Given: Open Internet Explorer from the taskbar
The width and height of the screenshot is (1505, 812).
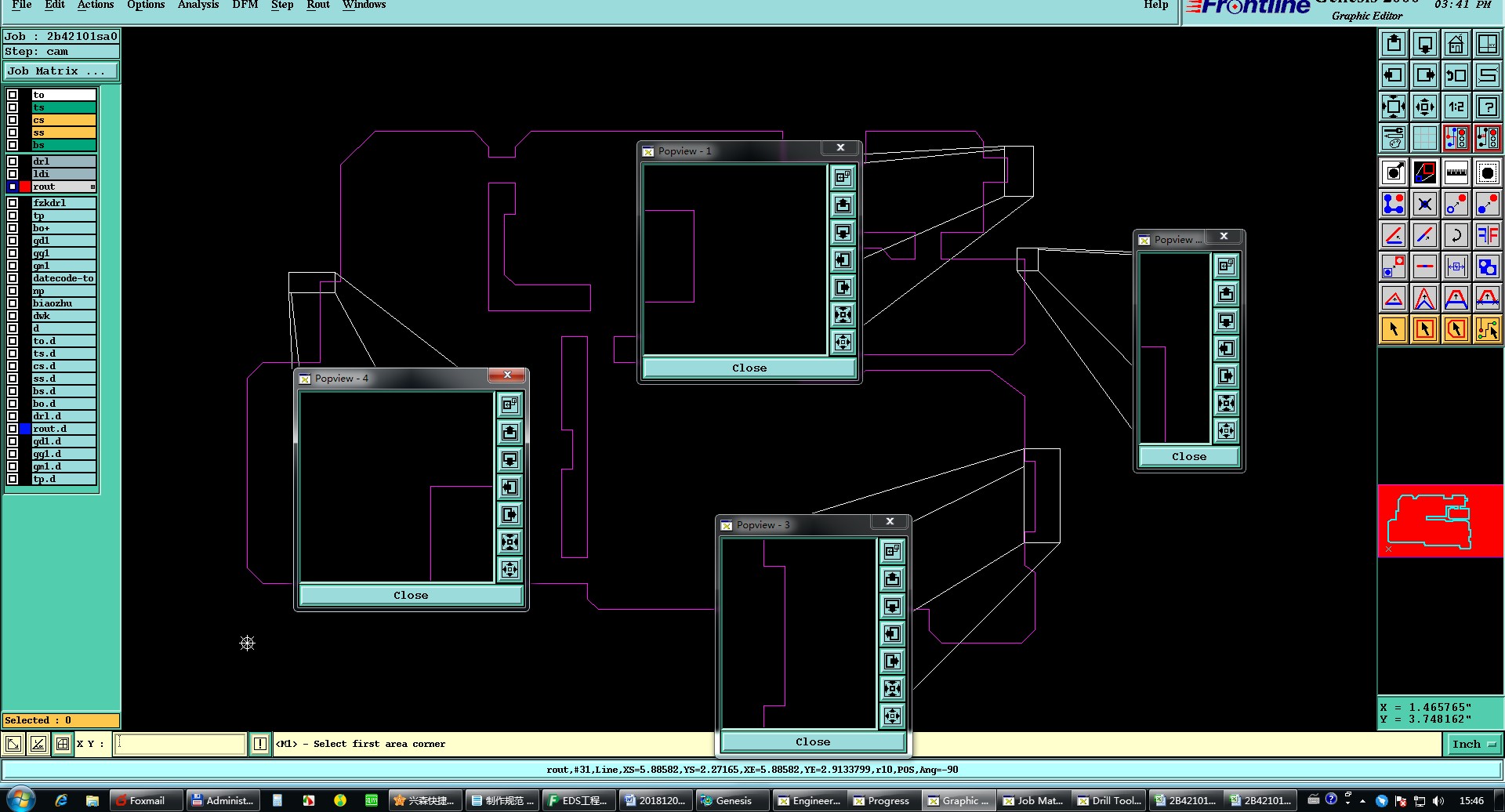Looking at the screenshot, I should point(61,800).
